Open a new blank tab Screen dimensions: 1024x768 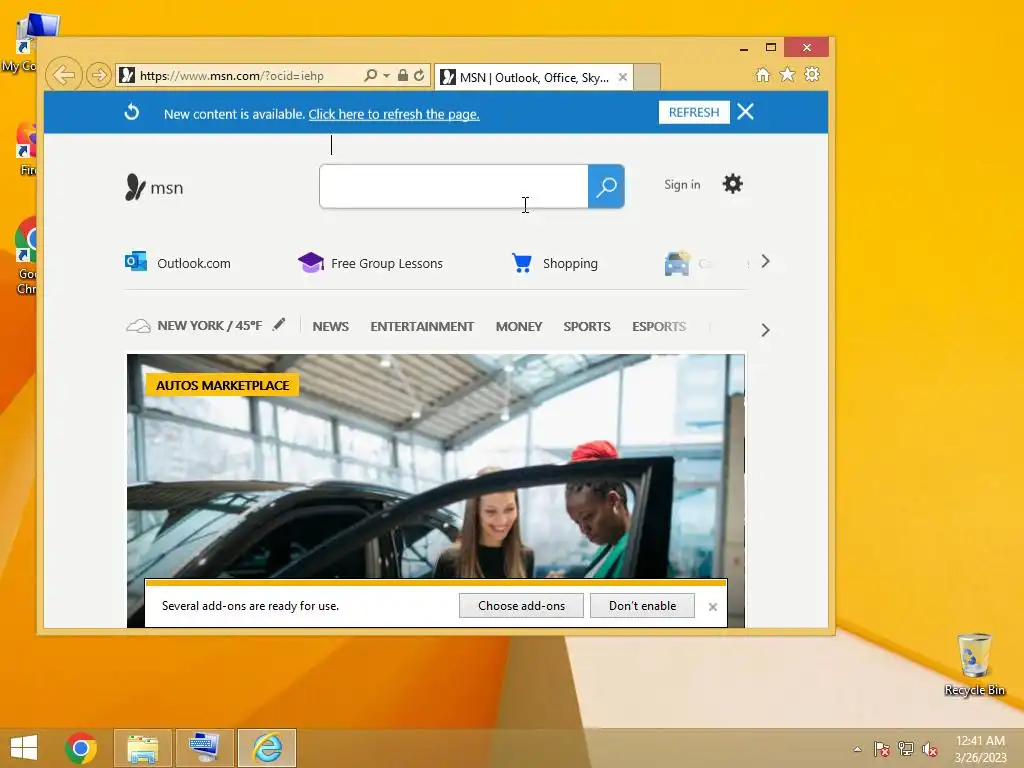647,77
